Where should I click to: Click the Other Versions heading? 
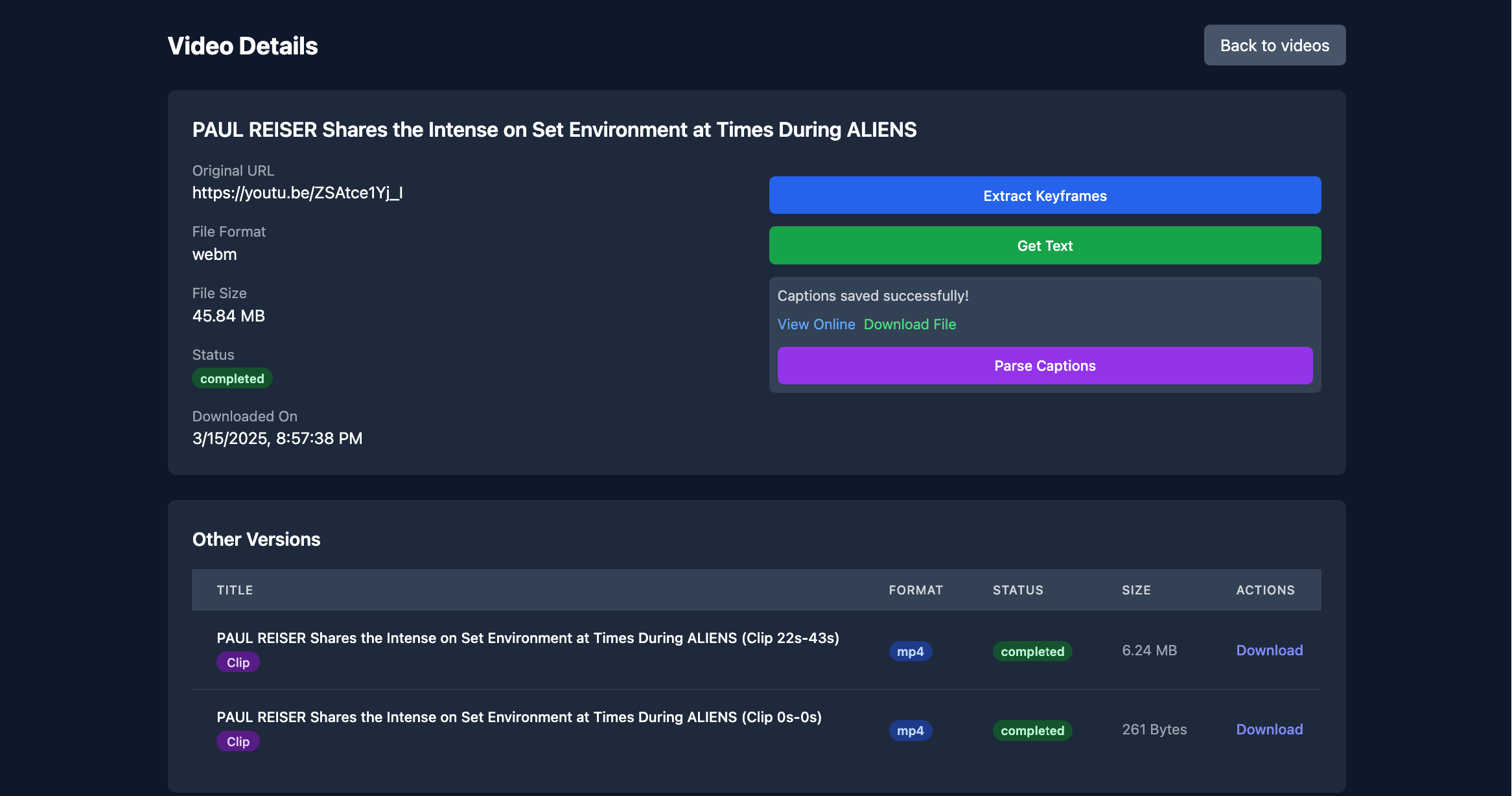tap(256, 539)
